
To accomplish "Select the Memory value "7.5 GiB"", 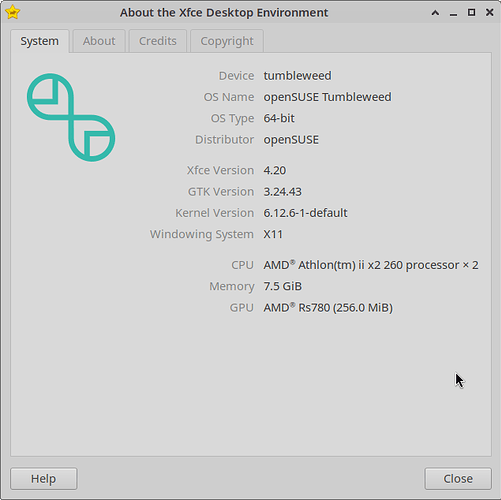I will [282, 286].
